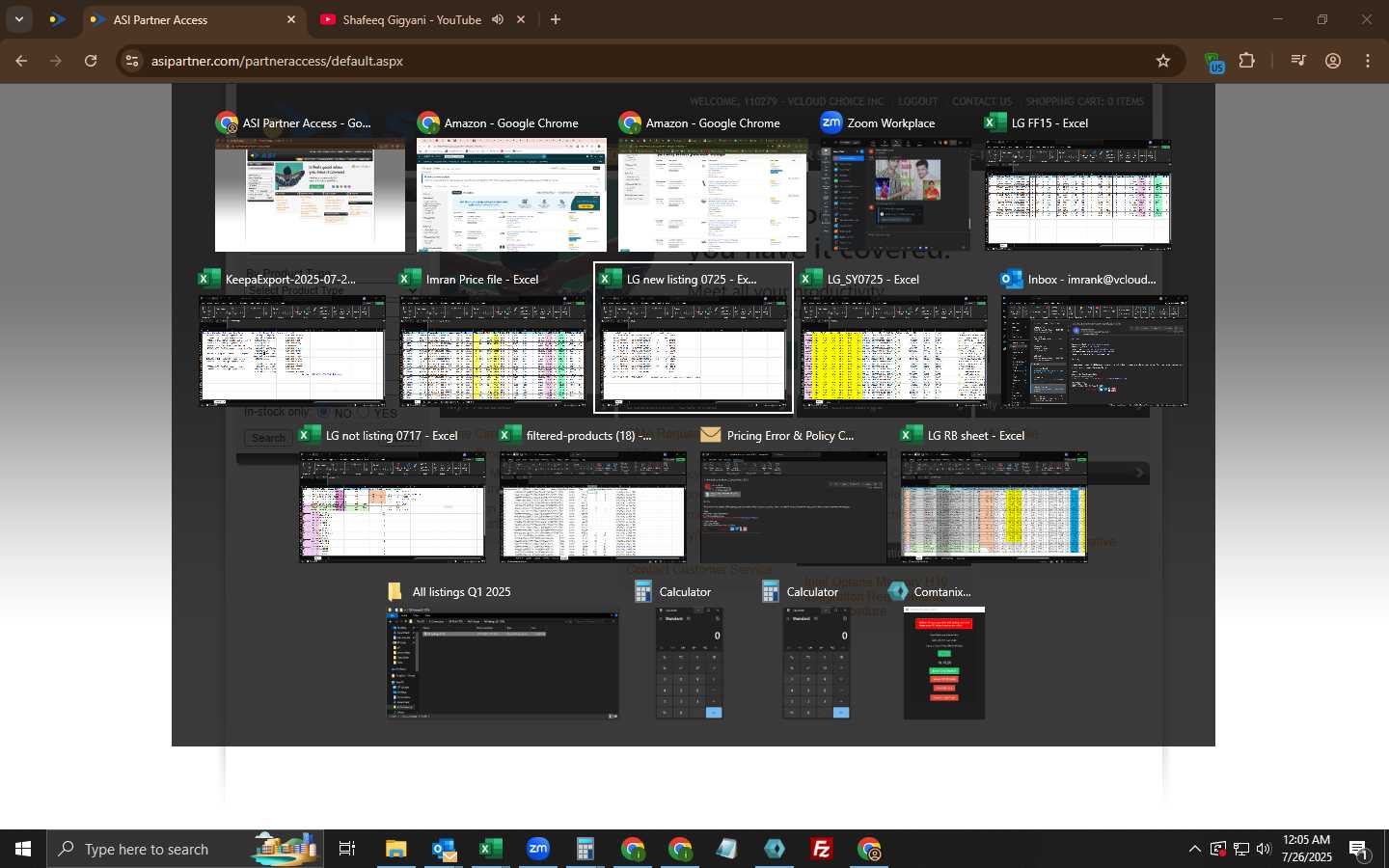This screenshot has width=1389, height=868.
Task: Open Chrome media controls icon
Action: coord(1298,61)
